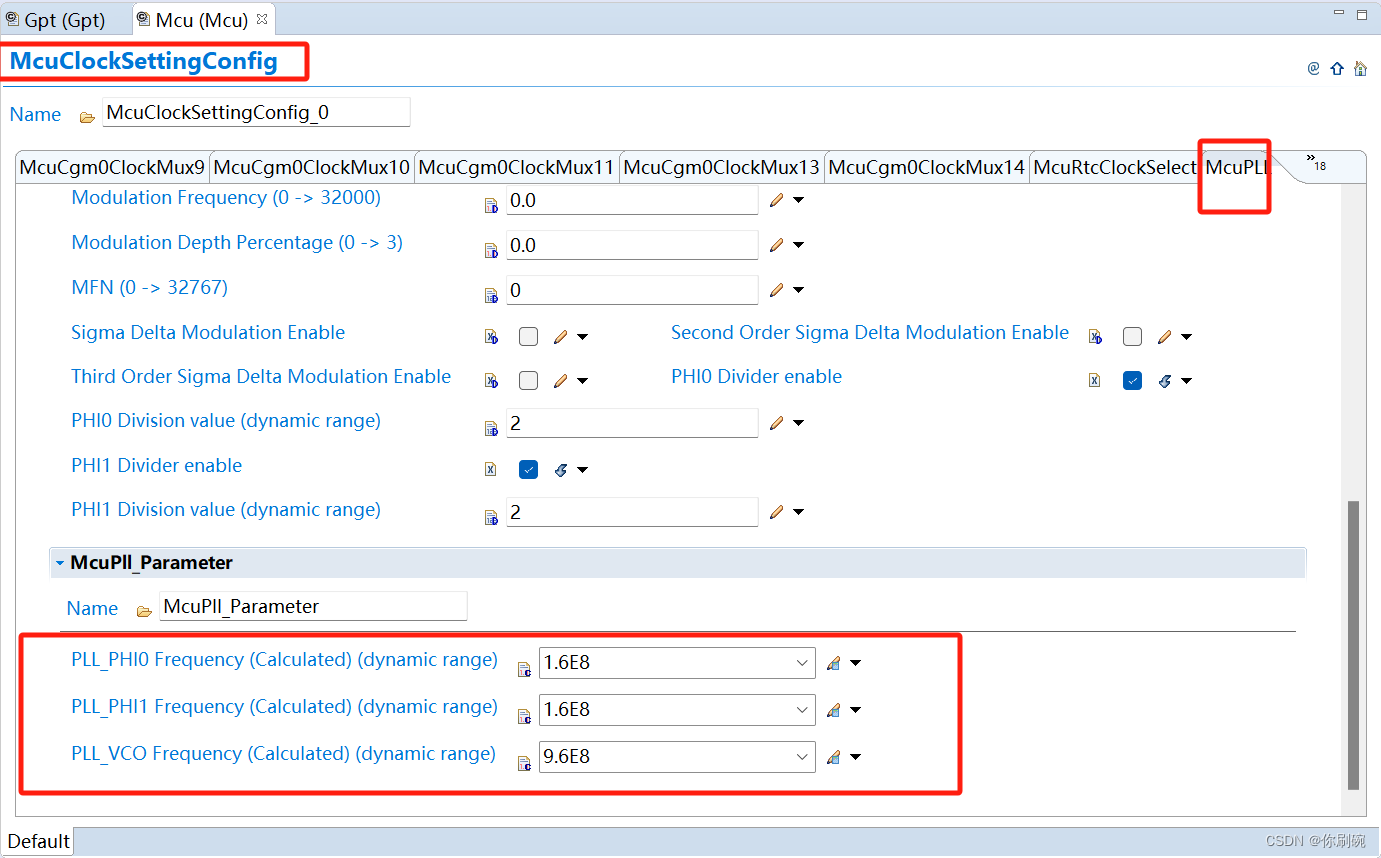Viewport: 1381px width, 858px height.
Task: Click type icon before PHI0 Division value field
Action: click(491, 429)
